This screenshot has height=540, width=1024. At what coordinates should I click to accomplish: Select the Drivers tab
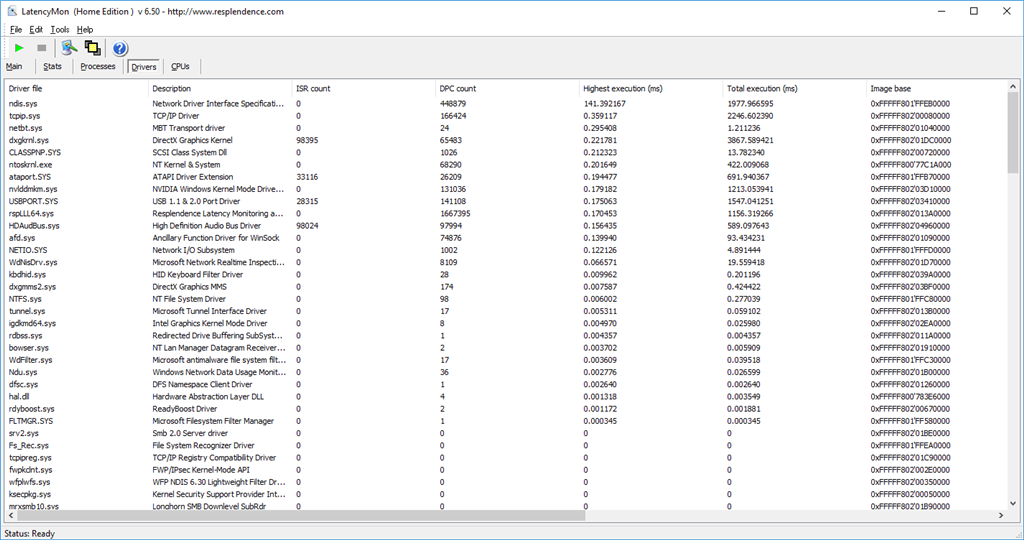click(x=143, y=67)
